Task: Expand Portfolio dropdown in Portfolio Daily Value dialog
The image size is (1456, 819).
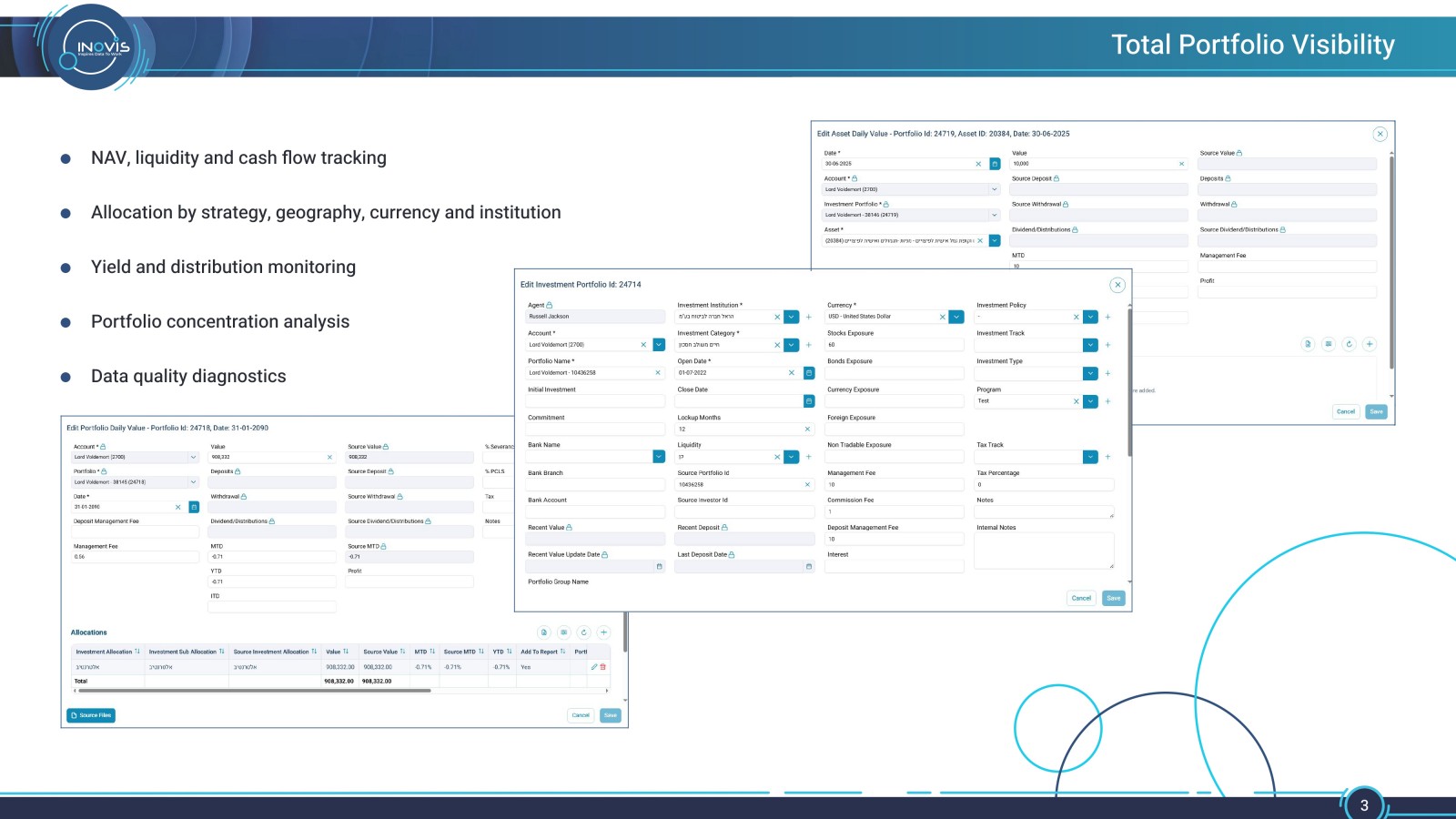Action: tap(193, 482)
